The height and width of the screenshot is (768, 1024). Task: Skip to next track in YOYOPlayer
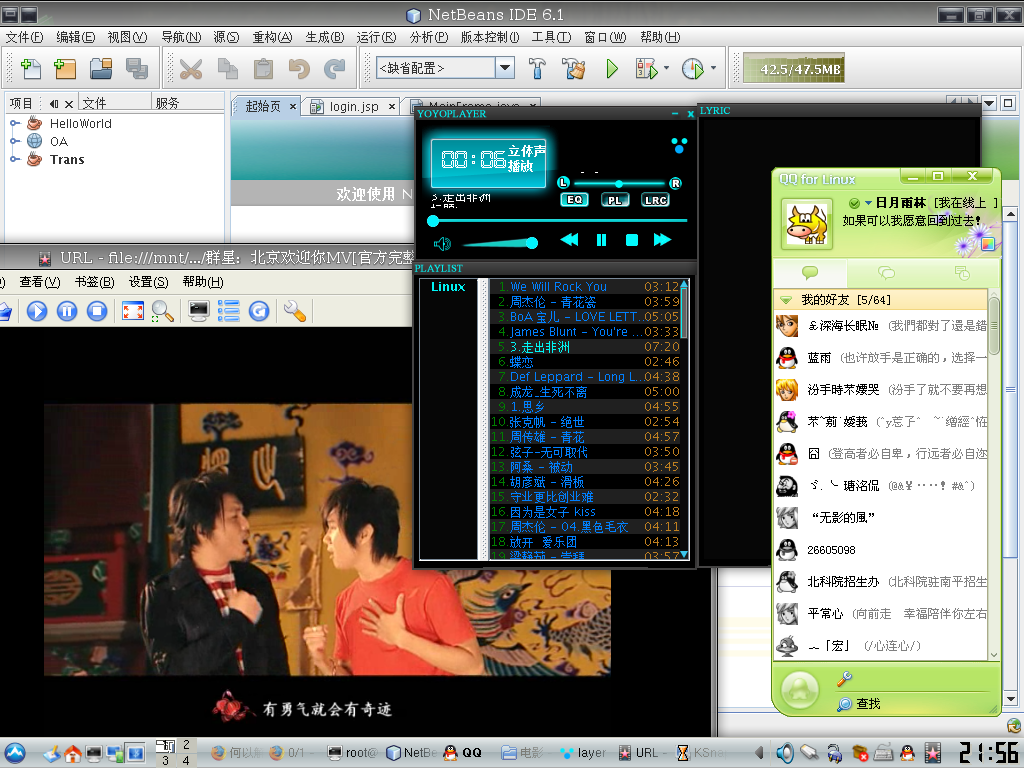(x=662, y=240)
